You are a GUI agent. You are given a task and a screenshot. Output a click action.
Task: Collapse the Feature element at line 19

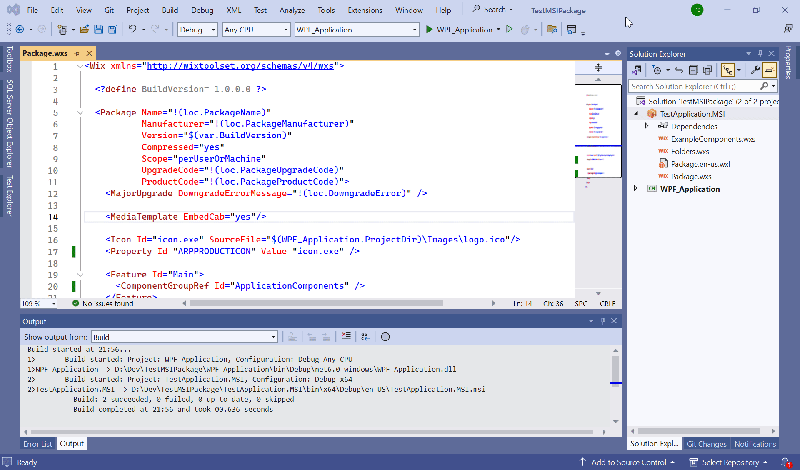coord(80,275)
